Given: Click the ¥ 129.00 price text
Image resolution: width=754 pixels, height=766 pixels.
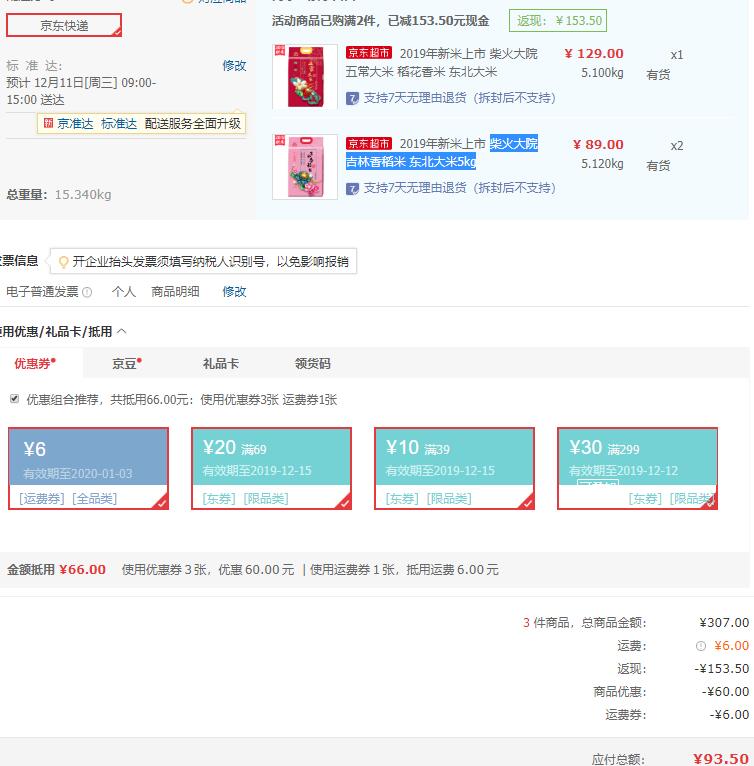Looking at the screenshot, I should (x=594, y=53).
